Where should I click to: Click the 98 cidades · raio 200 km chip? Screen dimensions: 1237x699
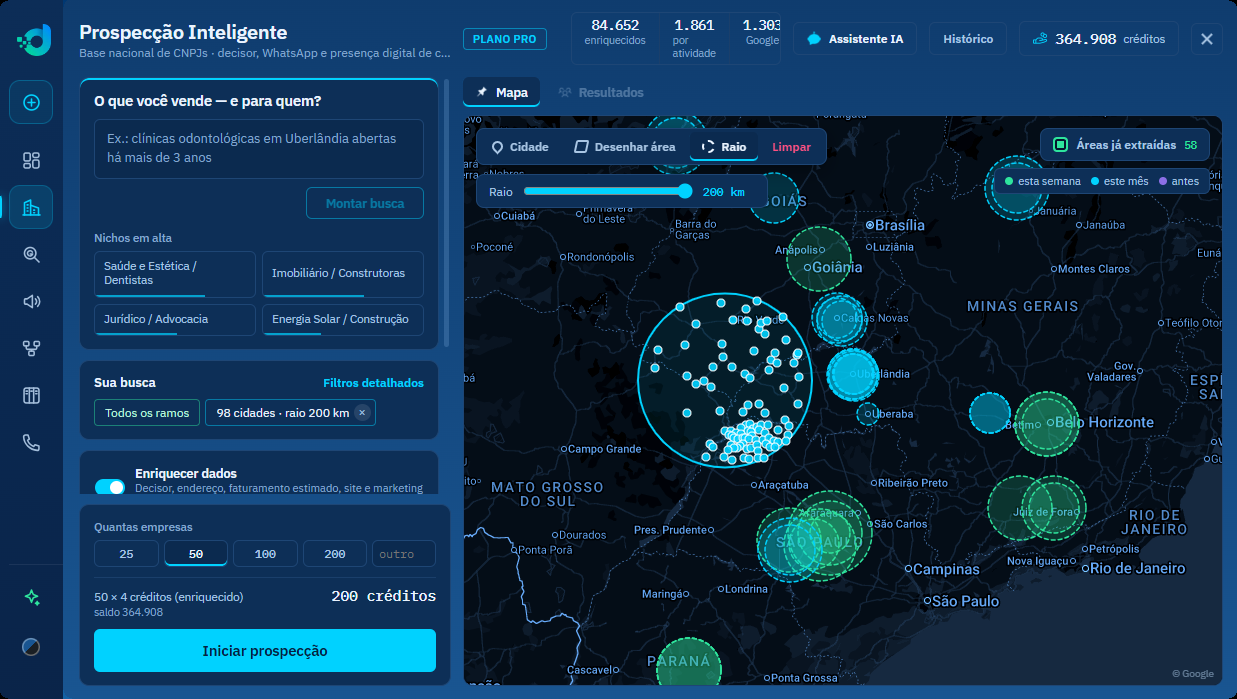coord(290,413)
